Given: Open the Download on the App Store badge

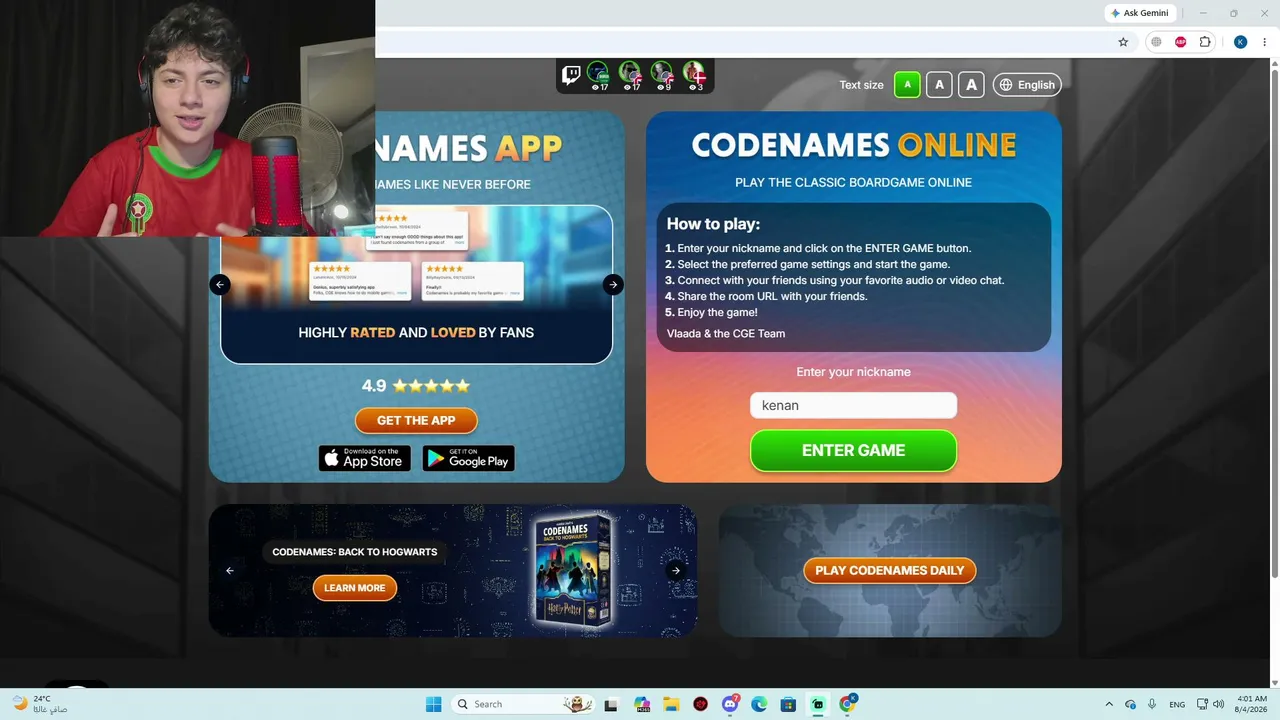Looking at the screenshot, I should 365,458.
